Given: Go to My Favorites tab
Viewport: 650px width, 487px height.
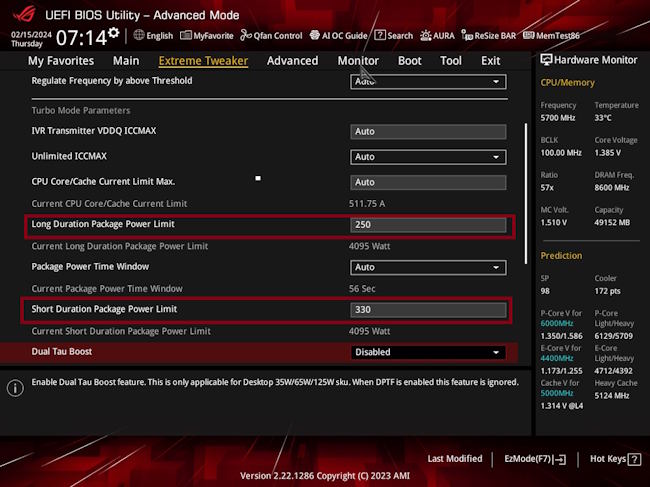Looking at the screenshot, I should [x=61, y=61].
